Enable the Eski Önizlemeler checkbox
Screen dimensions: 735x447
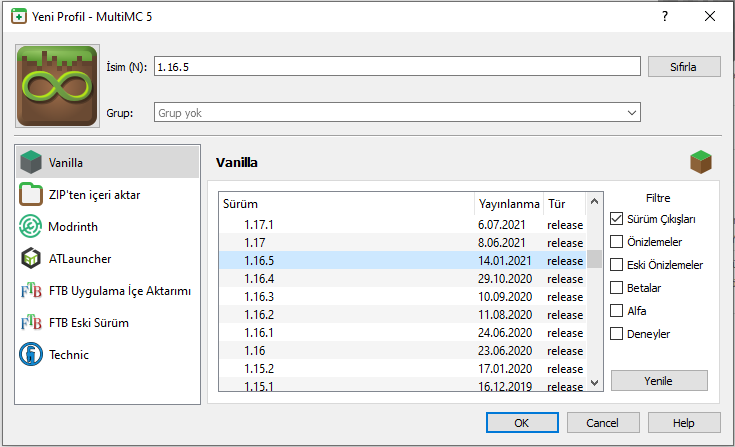(x=616, y=265)
